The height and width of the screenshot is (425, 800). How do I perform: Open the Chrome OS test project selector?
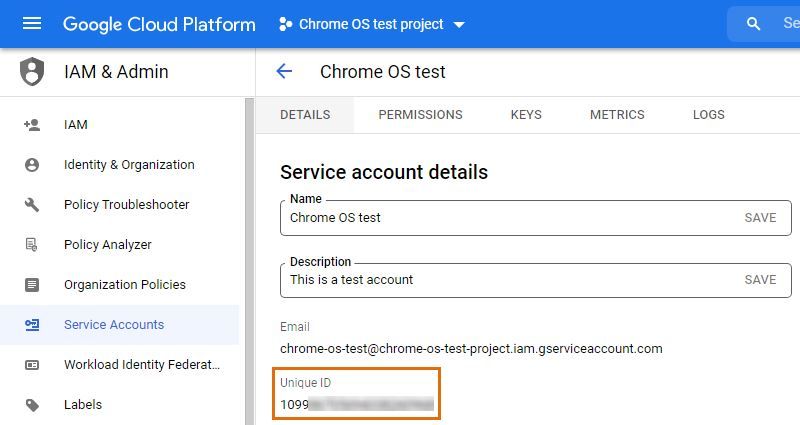point(372,24)
